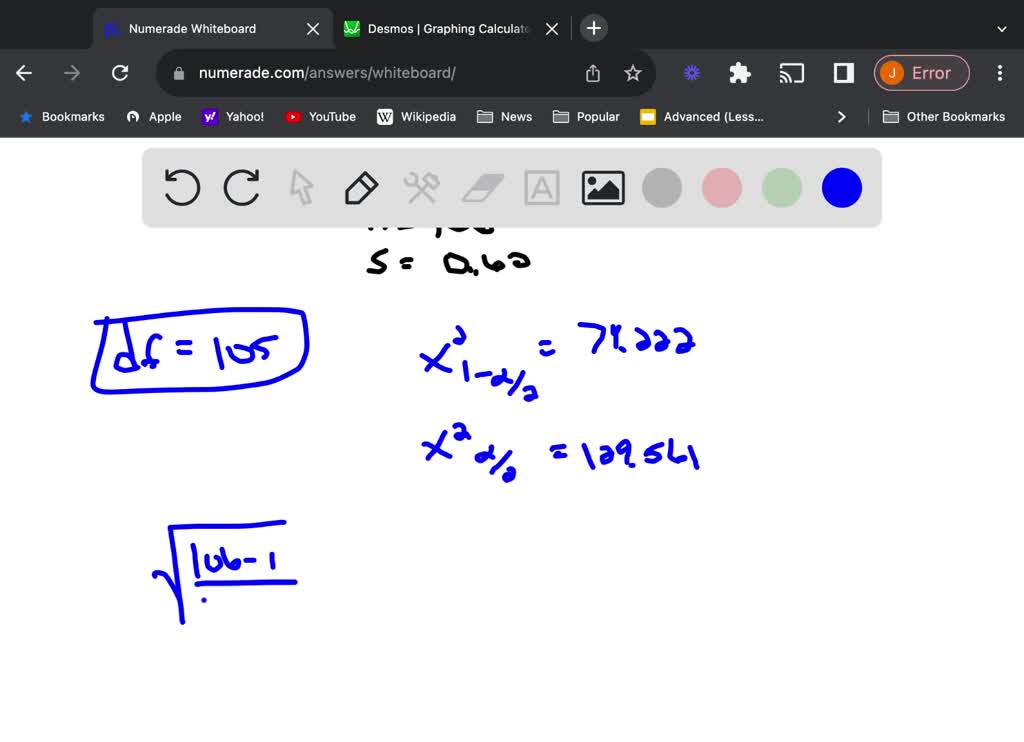The width and height of the screenshot is (1024, 742).
Task: Open the purple gear extension icon
Action: pyautogui.click(x=692, y=73)
